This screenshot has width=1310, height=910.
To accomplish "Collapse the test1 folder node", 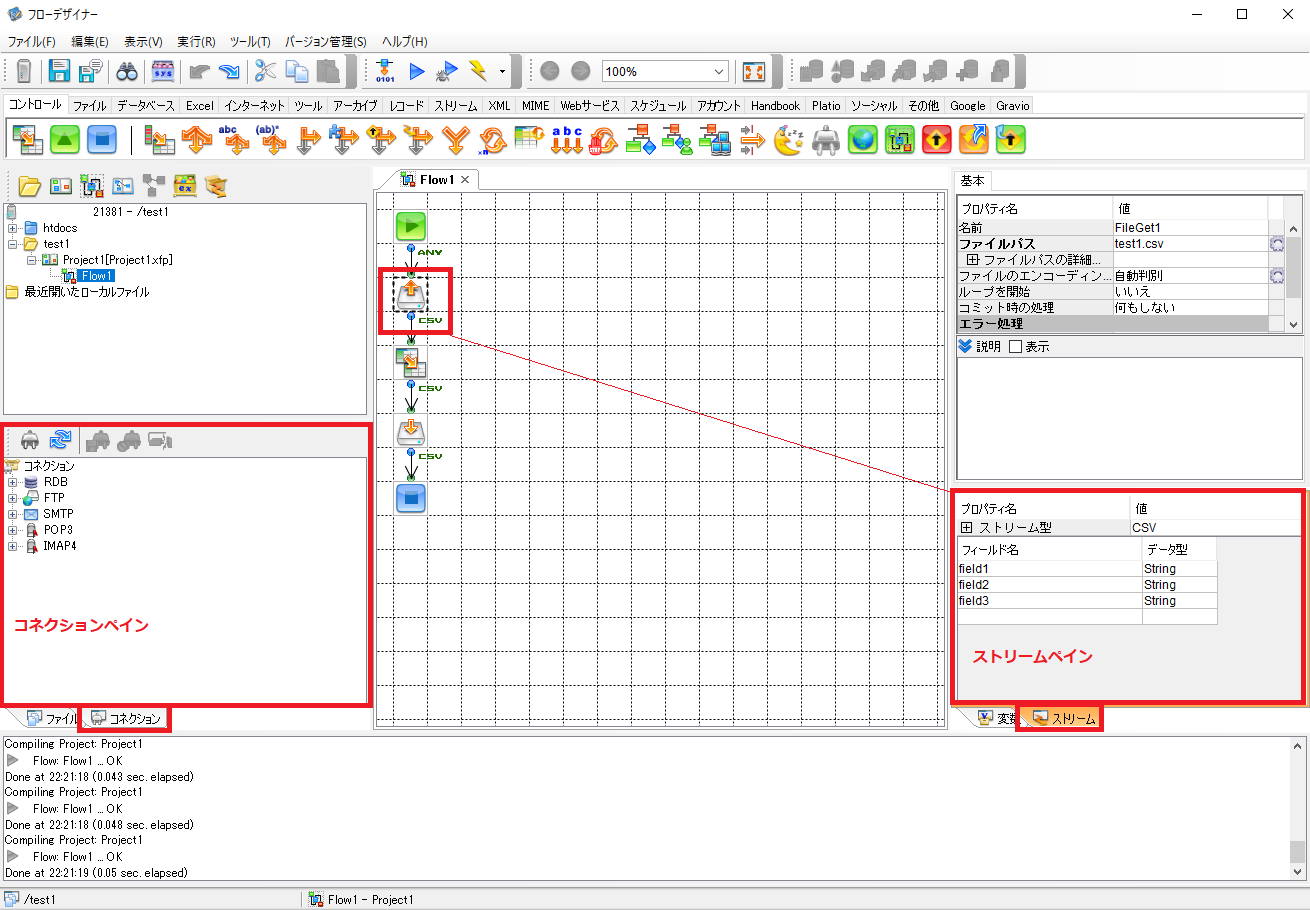I will [12, 244].
